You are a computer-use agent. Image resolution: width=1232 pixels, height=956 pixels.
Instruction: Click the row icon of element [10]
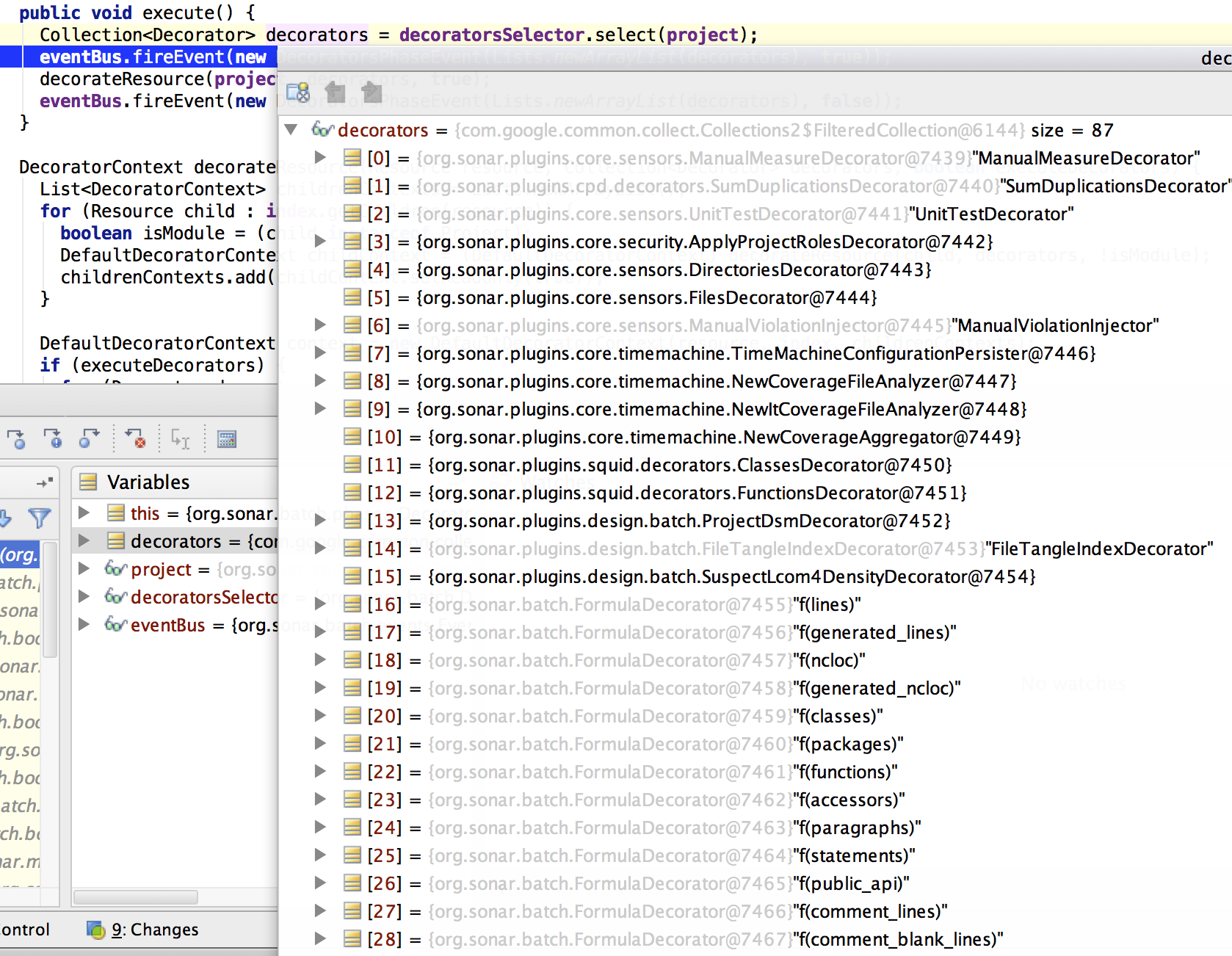(x=353, y=437)
